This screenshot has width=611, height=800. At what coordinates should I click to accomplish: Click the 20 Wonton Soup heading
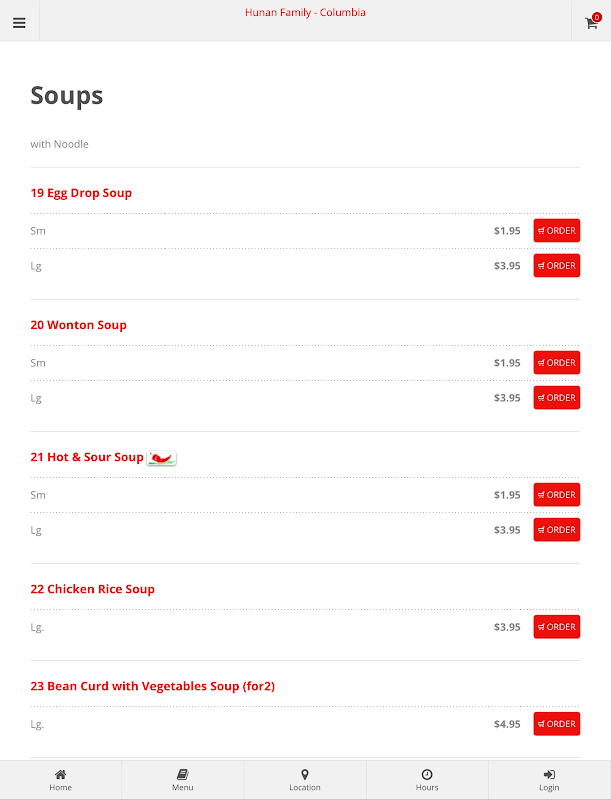(79, 325)
